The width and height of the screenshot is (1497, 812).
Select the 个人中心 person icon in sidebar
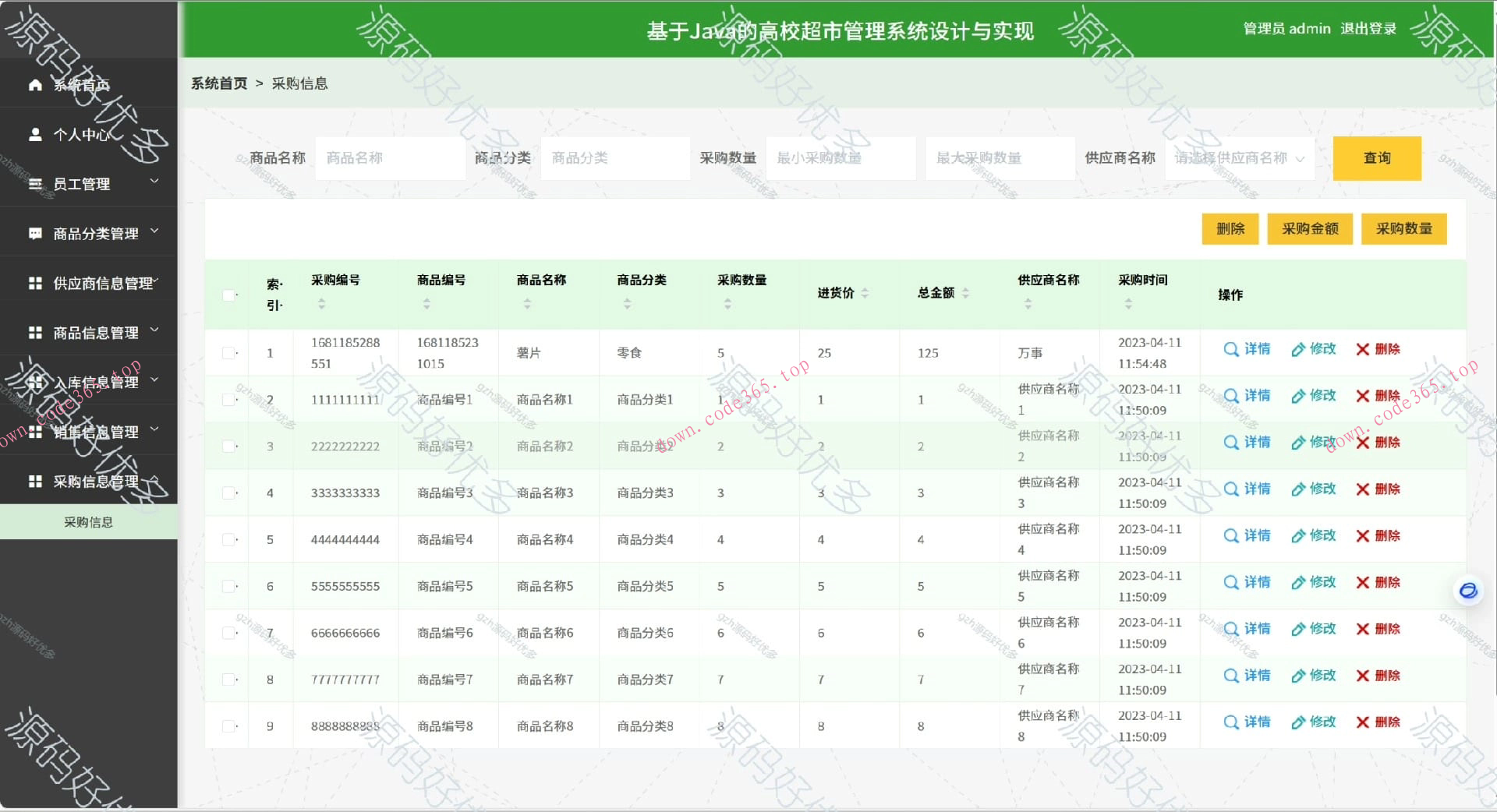point(34,134)
